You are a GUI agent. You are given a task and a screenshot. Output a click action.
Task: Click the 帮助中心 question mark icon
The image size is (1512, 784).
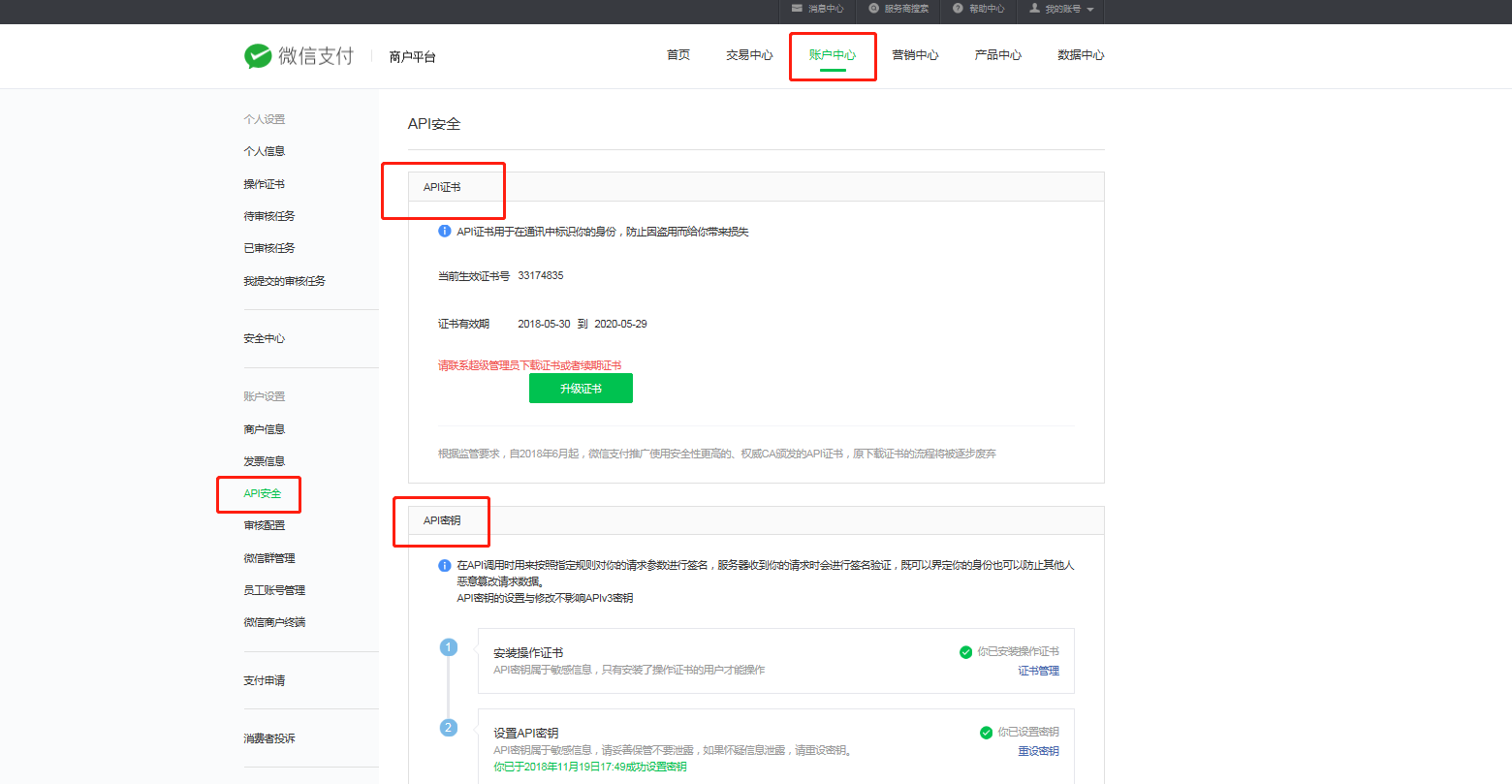coord(958,9)
